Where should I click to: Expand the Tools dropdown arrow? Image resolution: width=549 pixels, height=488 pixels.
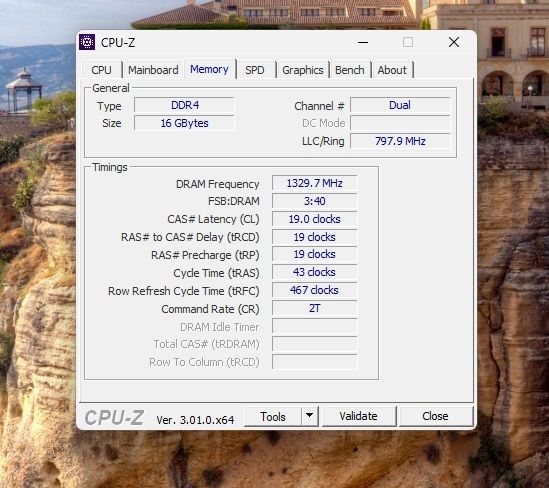[309, 416]
